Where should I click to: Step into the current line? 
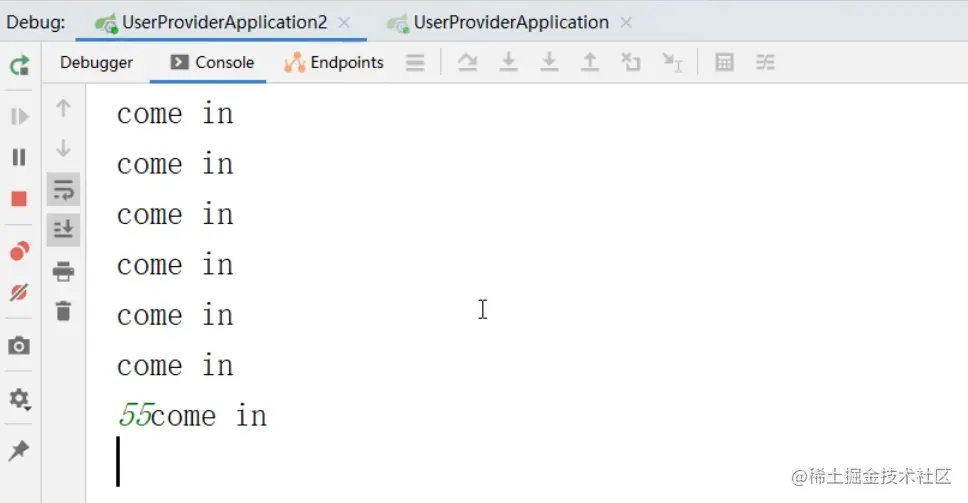(508, 62)
